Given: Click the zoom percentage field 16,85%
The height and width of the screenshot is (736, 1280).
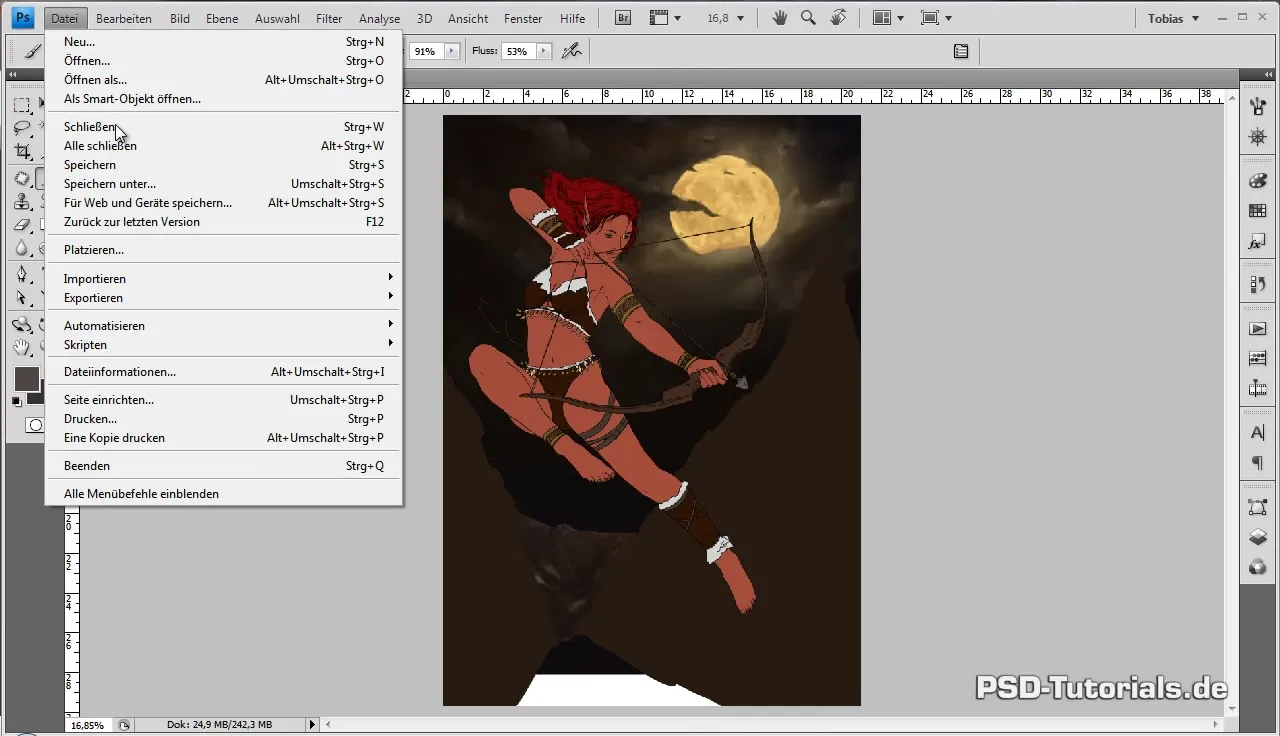Looking at the screenshot, I should [x=89, y=724].
